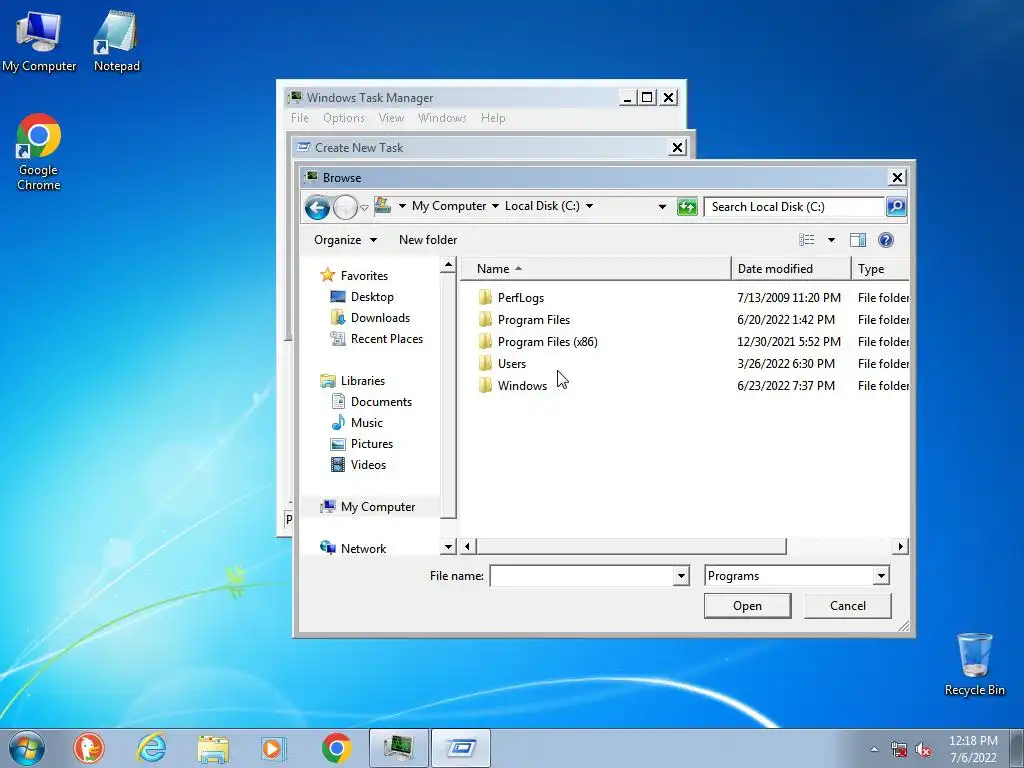
Task: Expand the arrow after My Computer breadcrumb
Action: 495,206
